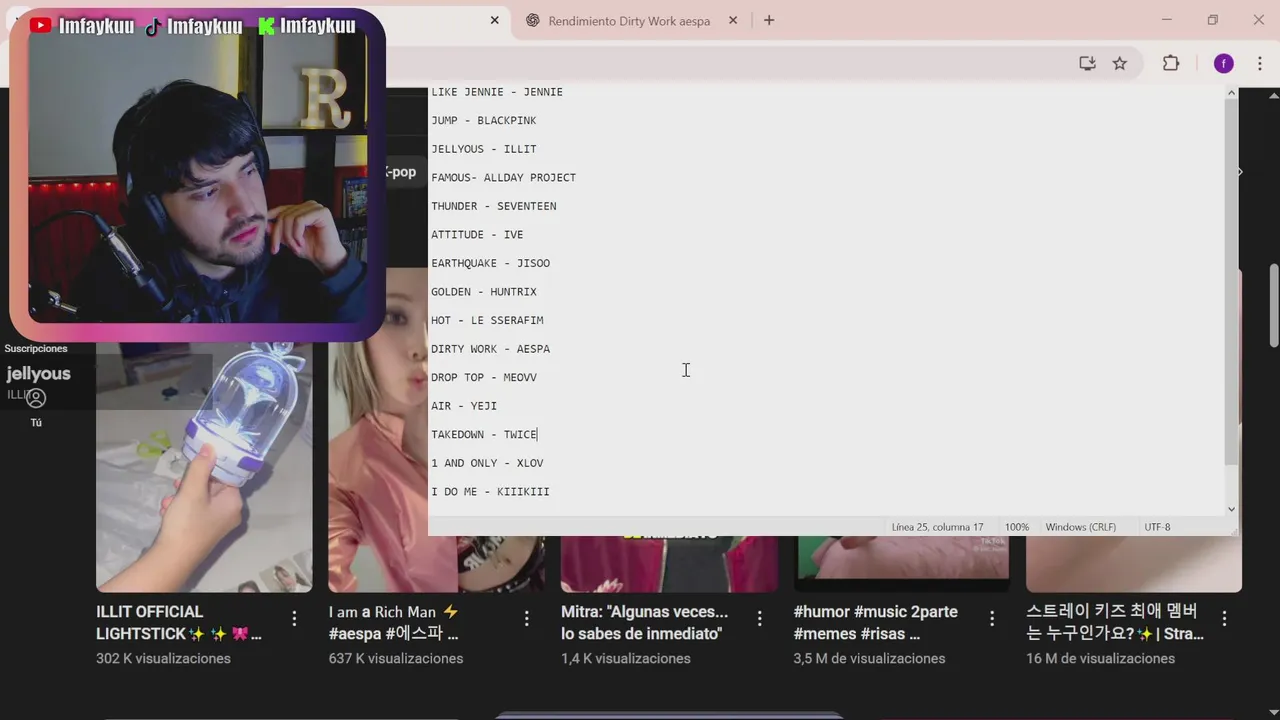The height and width of the screenshot is (720, 1280).
Task: Click 302 K visualizaciones view count
Action: [x=163, y=659]
